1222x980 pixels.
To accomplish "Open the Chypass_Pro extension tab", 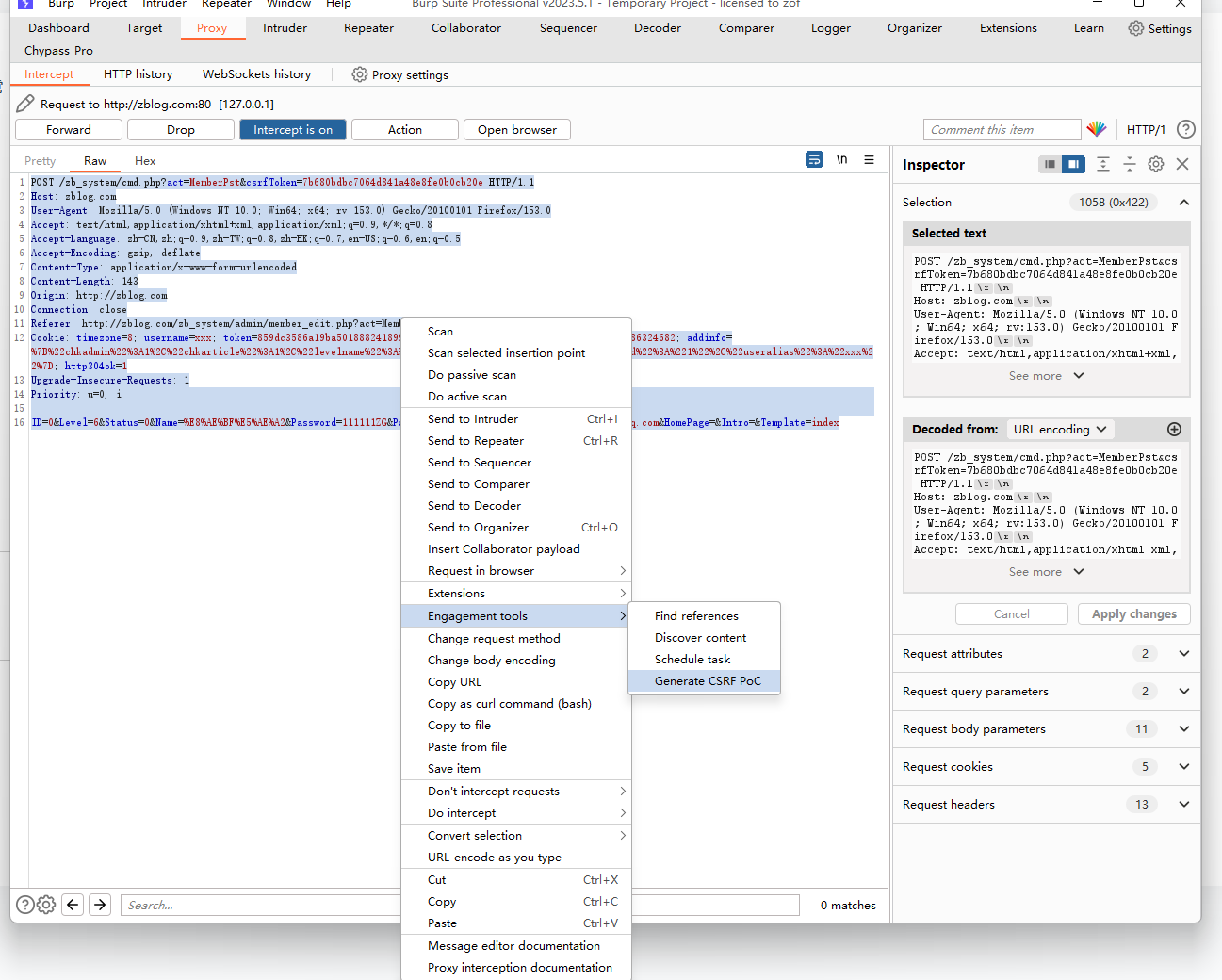I will coord(58,51).
